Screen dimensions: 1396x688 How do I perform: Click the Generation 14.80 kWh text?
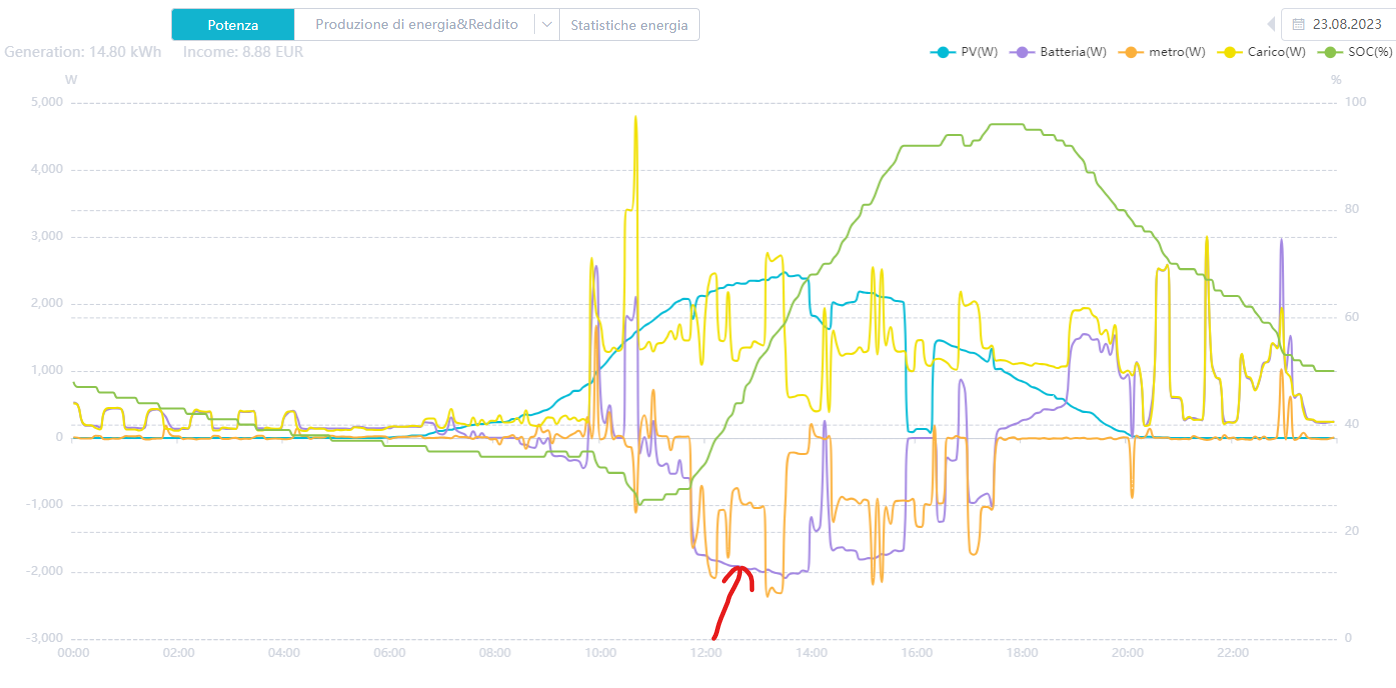[83, 52]
